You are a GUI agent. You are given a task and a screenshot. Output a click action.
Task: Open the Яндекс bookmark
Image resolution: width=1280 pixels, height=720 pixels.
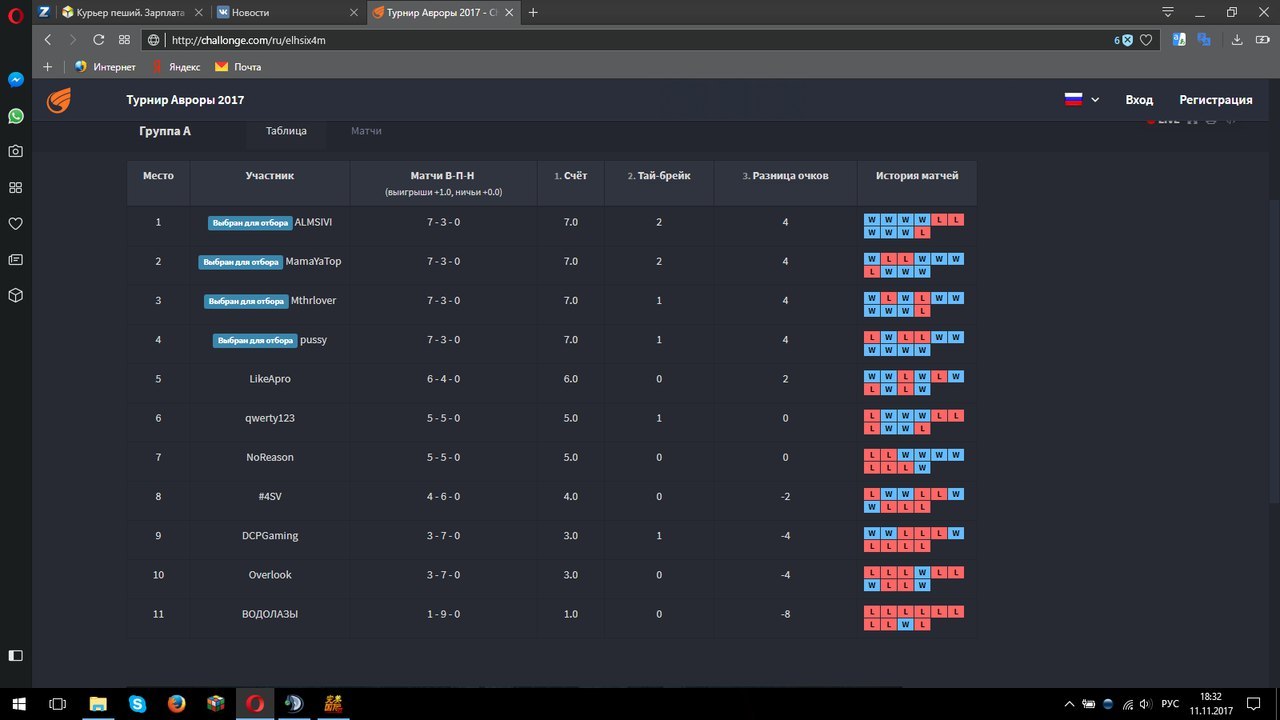click(176, 67)
